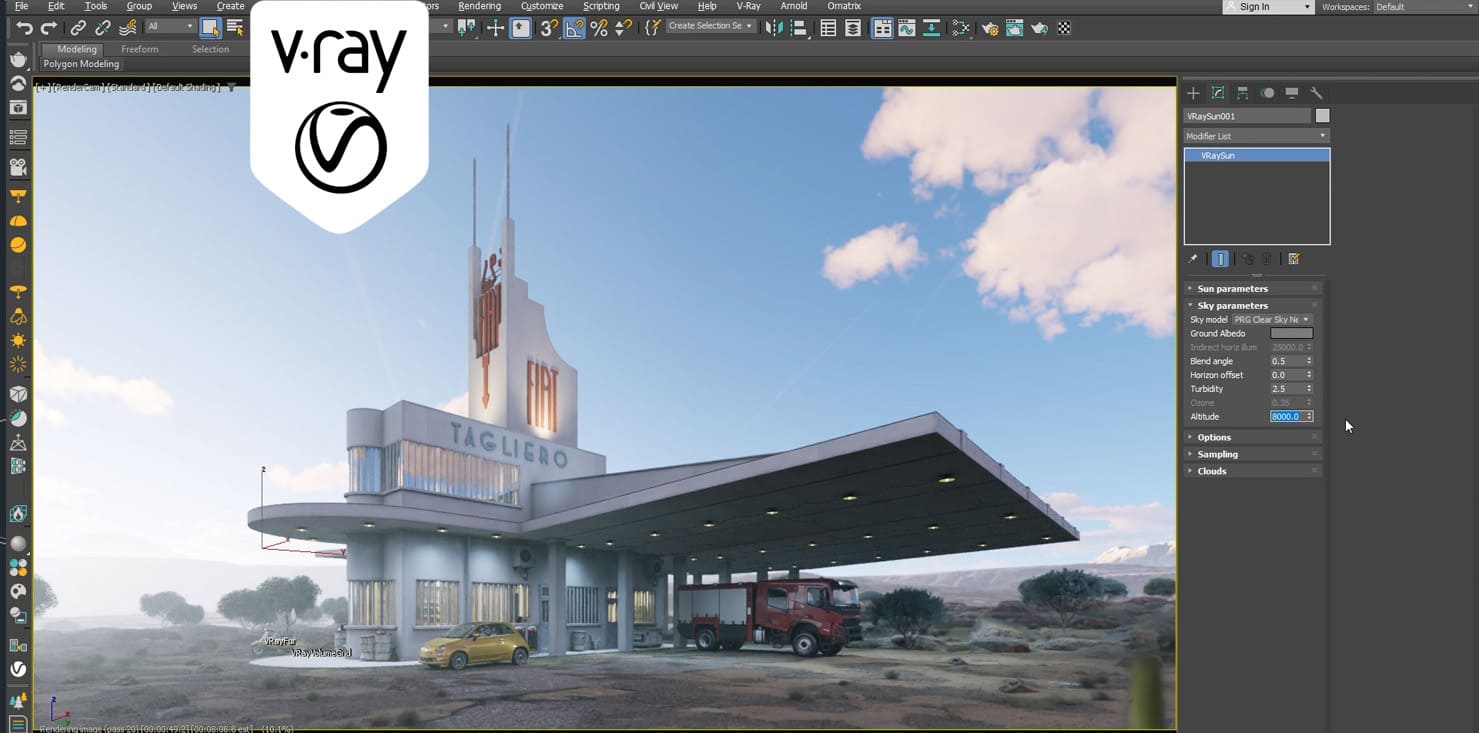The image size is (1479, 733).
Task: Select the Unlink selection tool
Action: click(x=103, y=28)
